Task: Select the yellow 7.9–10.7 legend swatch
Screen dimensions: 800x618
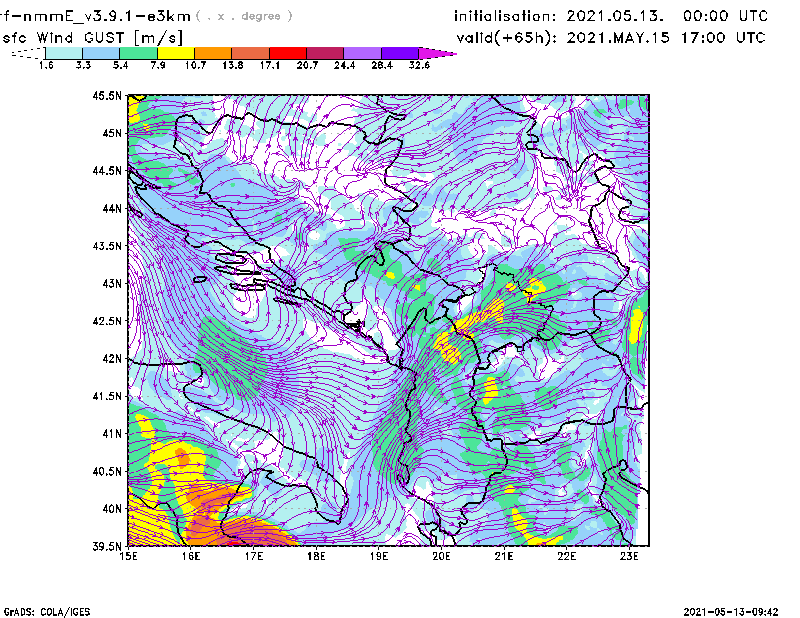Action: tap(176, 53)
